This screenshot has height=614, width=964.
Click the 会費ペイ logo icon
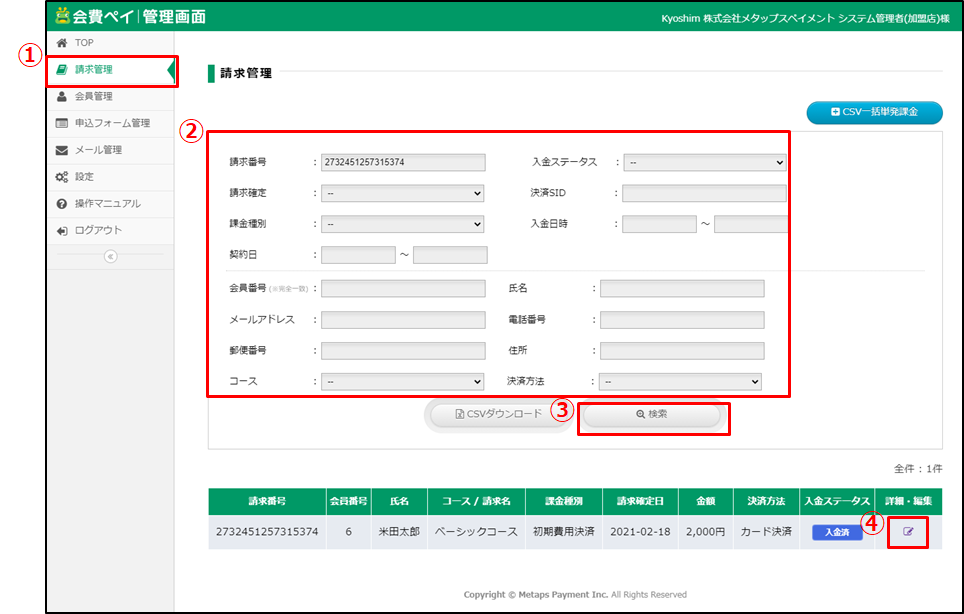pyautogui.click(x=63, y=16)
